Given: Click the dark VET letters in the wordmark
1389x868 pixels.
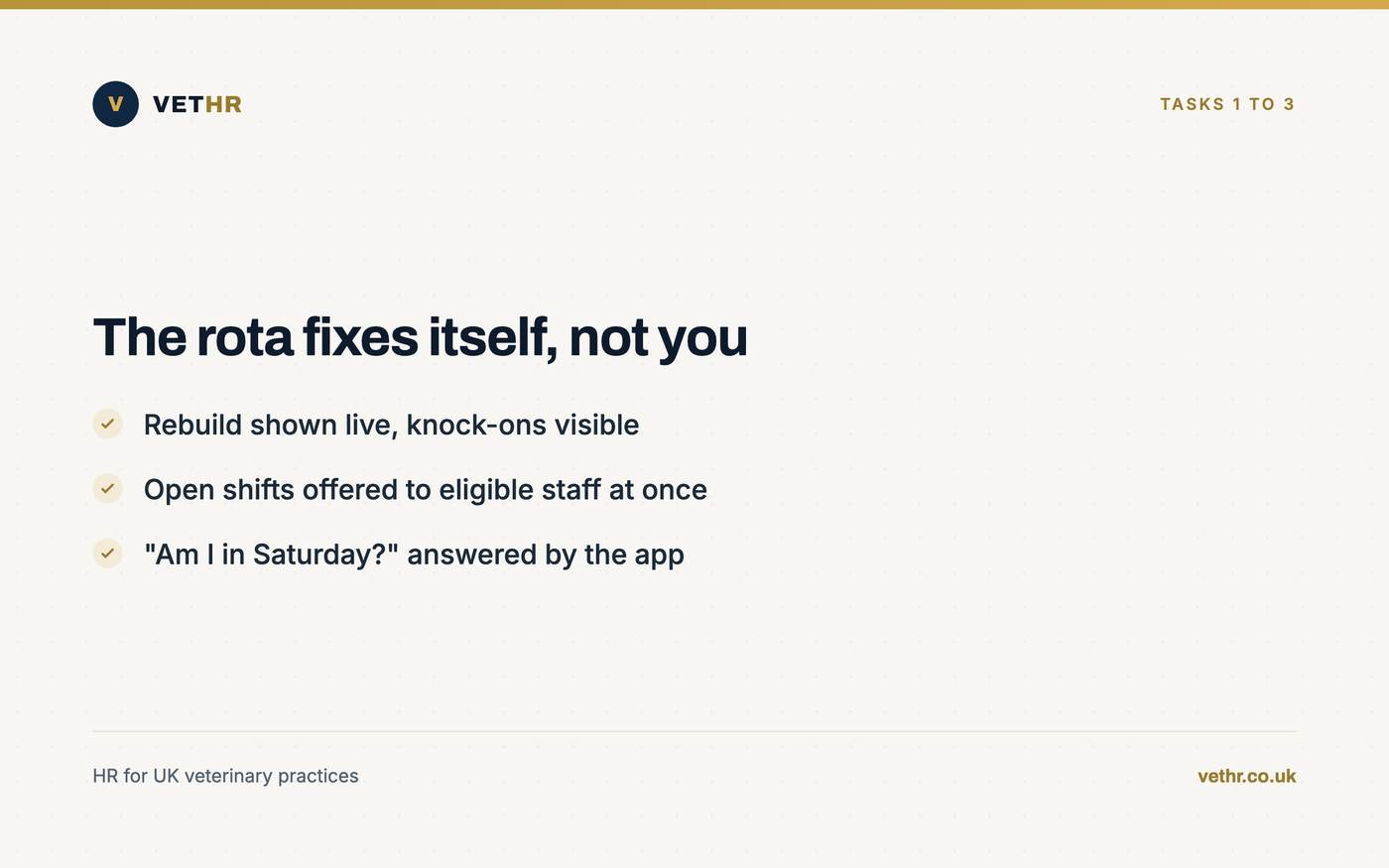Looking at the screenshot, I should (x=179, y=104).
